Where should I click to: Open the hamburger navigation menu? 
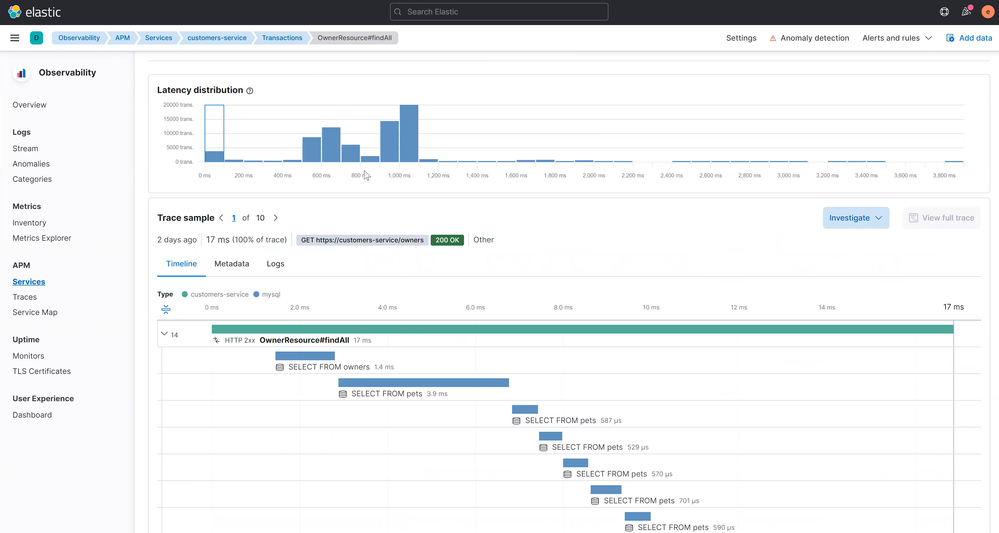coord(15,38)
